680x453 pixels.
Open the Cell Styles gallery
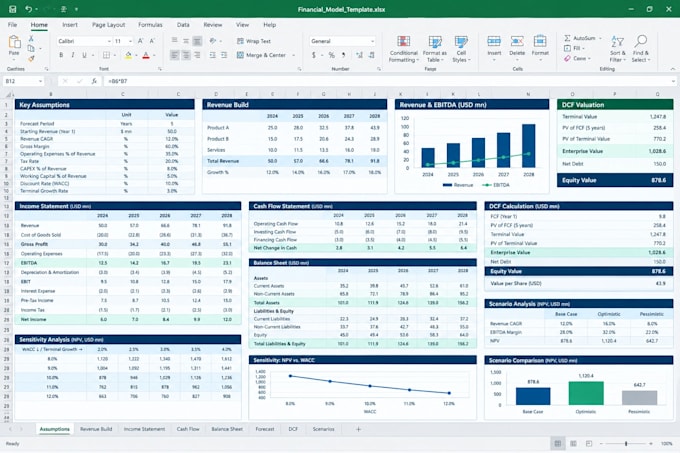pyautogui.click(x=461, y=49)
